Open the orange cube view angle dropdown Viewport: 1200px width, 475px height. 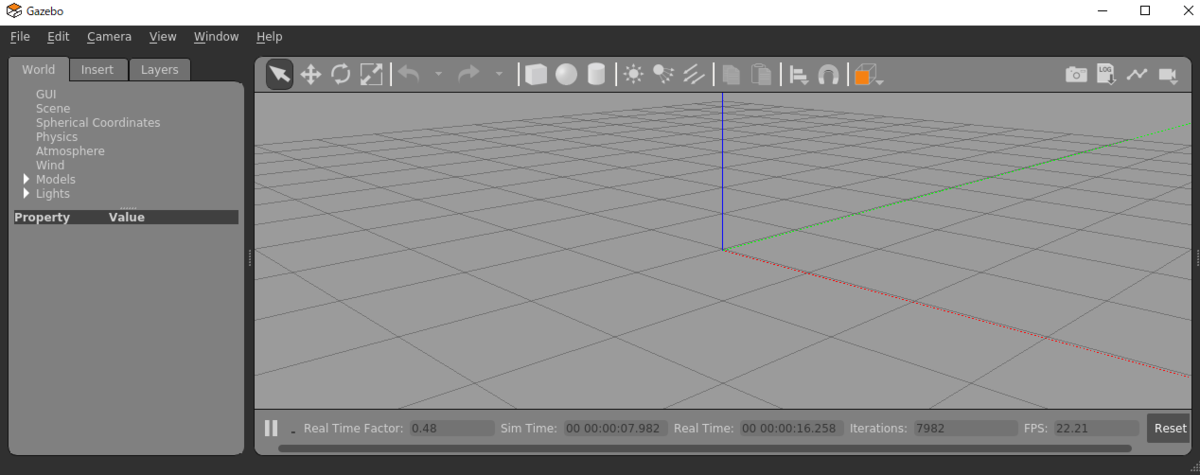(x=868, y=74)
